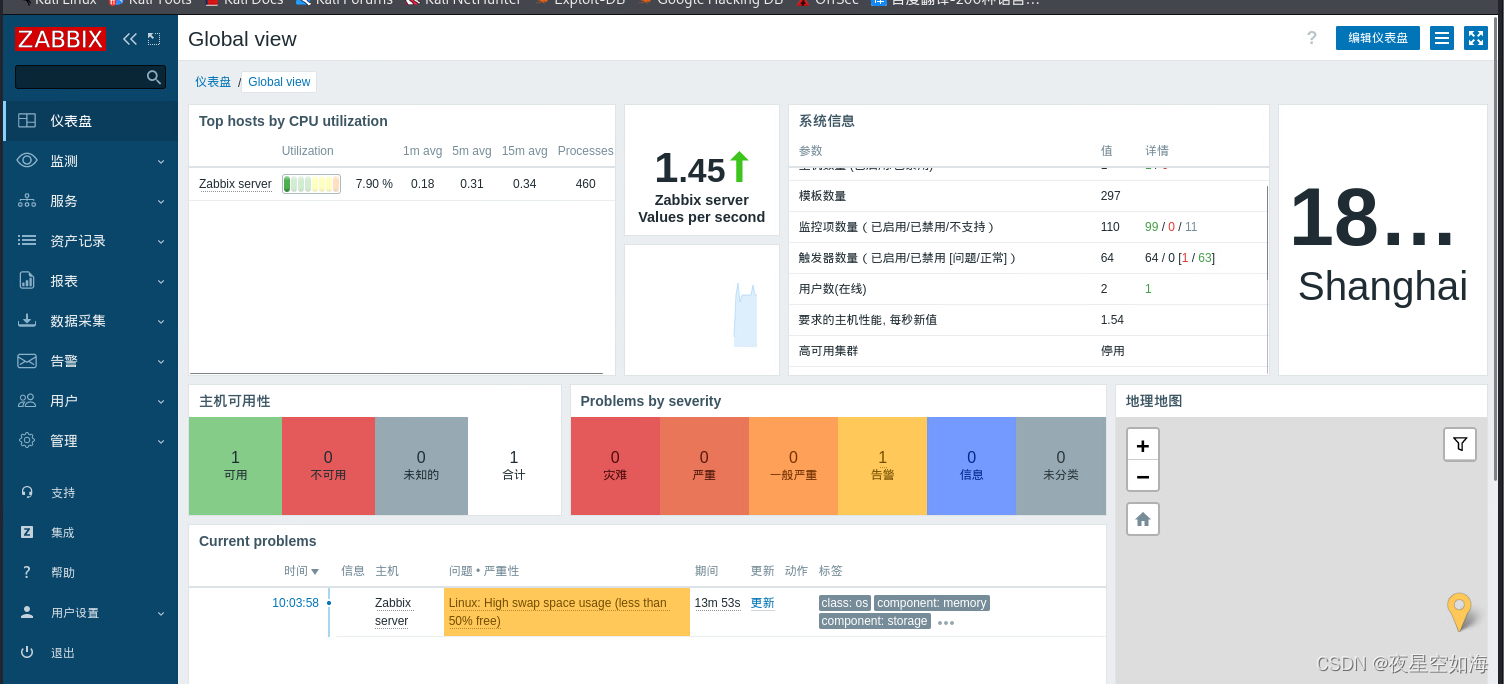Expand the 告警 menu chevron
1504x684 pixels.
click(161, 361)
